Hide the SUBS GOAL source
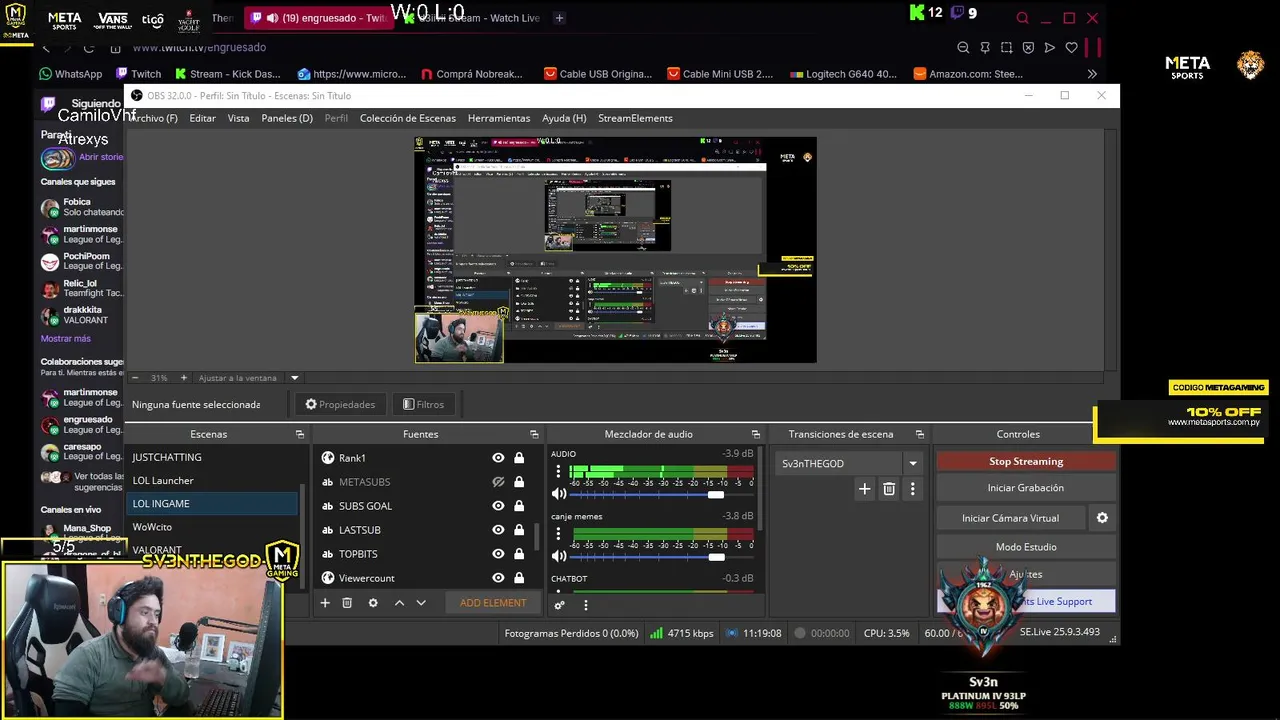 498,506
